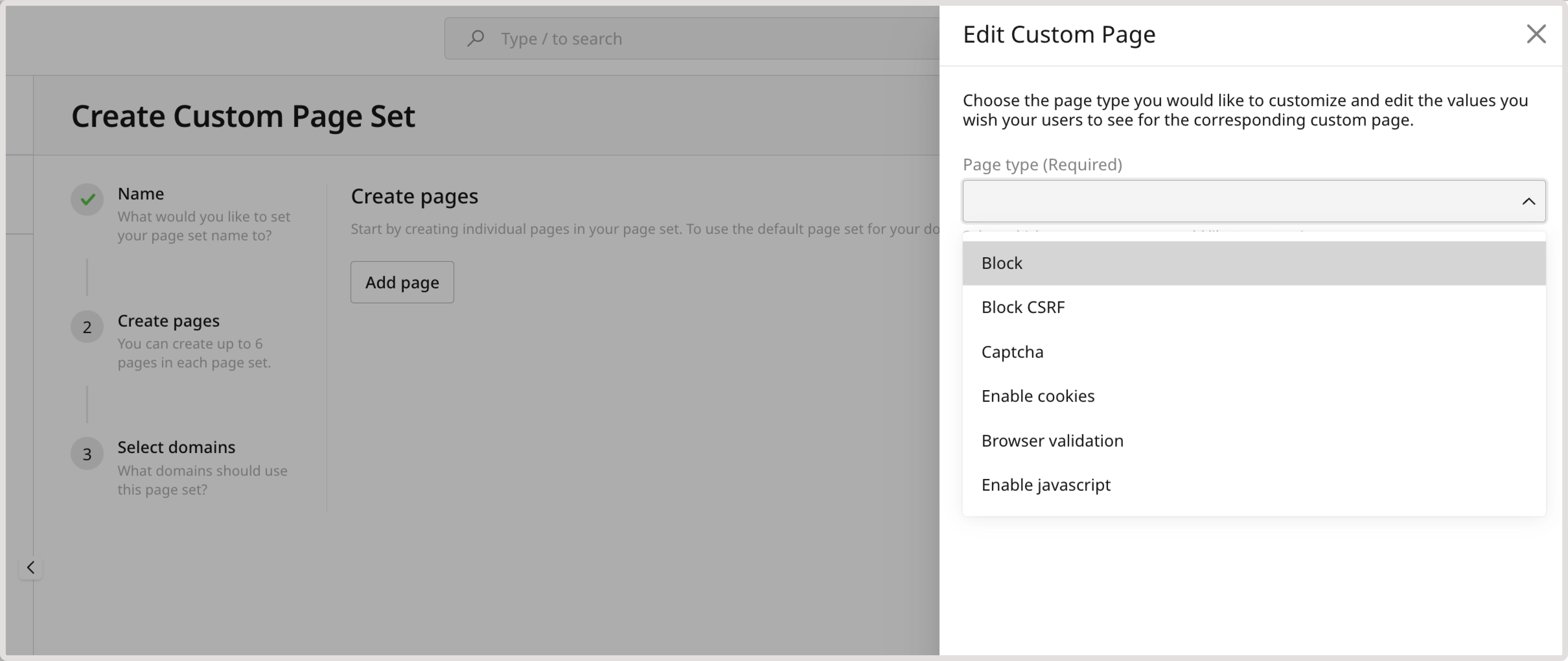The height and width of the screenshot is (661, 1568).
Task: Click the Create pages heading in sidebar
Action: pyautogui.click(x=168, y=320)
